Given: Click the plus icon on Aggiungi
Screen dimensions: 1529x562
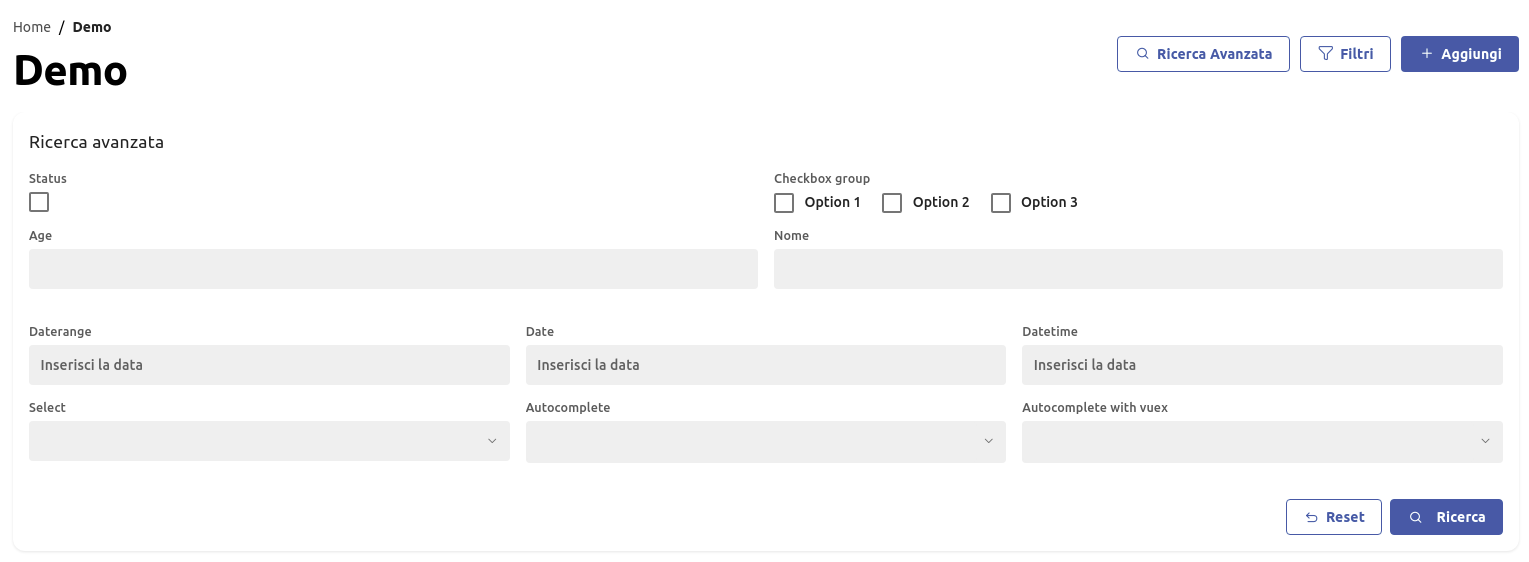Looking at the screenshot, I should (x=1427, y=54).
